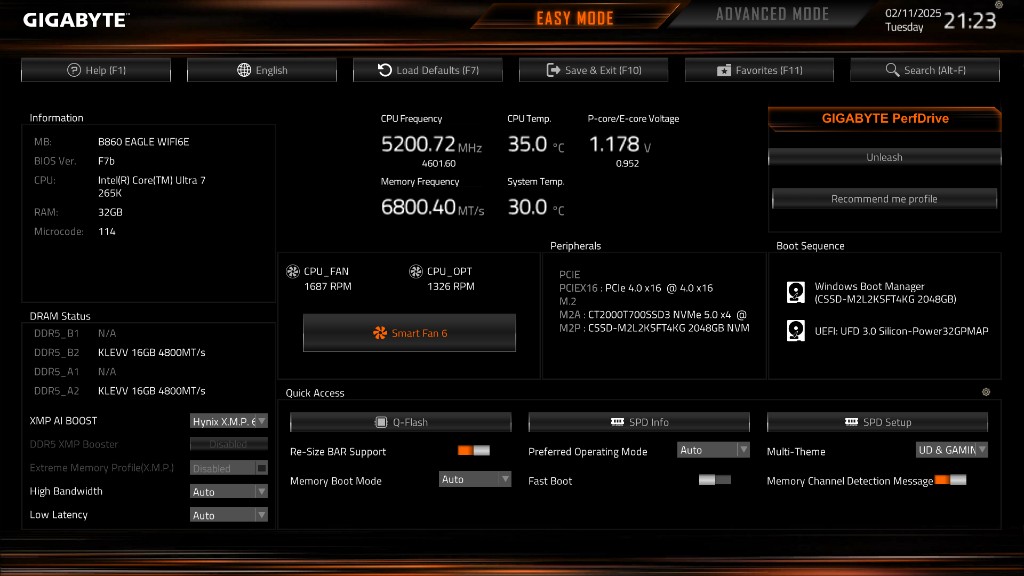Click the P-core/E-core Voltage 1.178 V value
Screen dimensions: 1024x576
coord(620,144)
